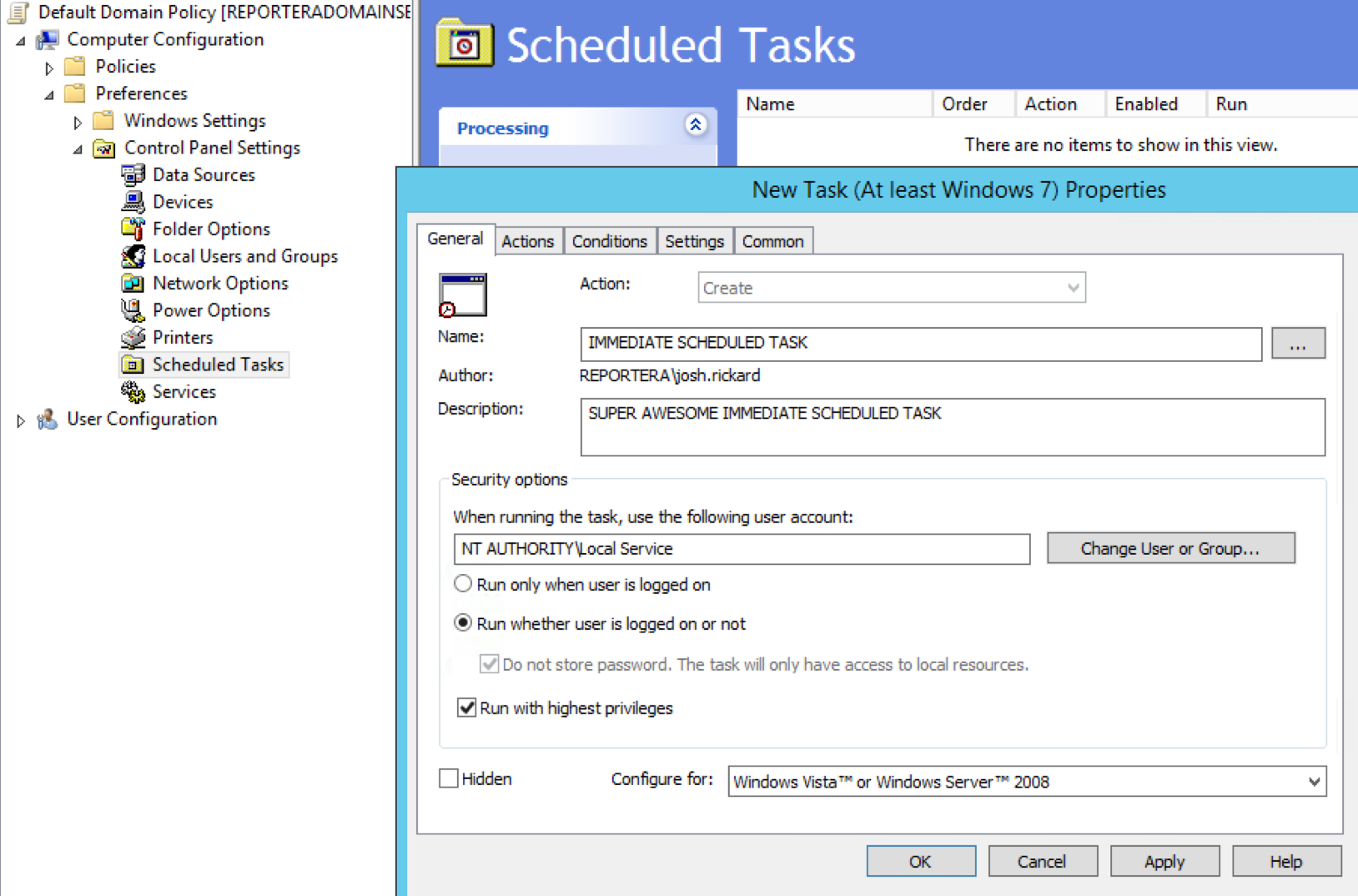Uncheck Run with highest privileges
This screenshot has height=896, width=1358.
pyautogui.click(x=467, y=707)
